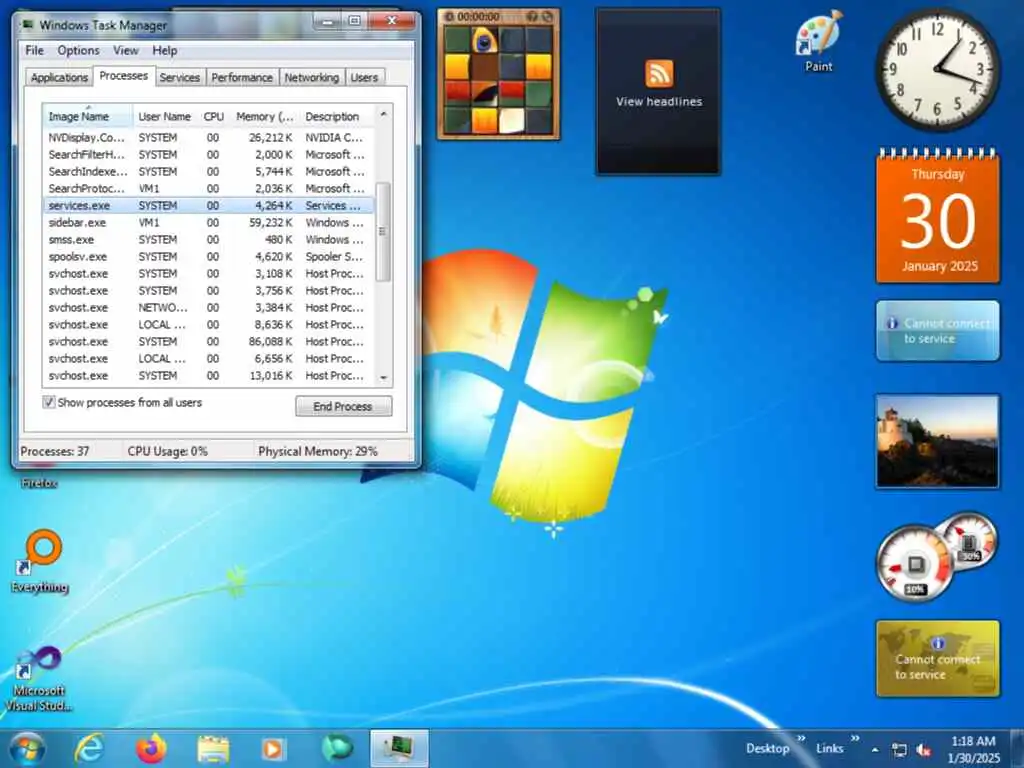Sort by the Description column header
Image resolution: width=1024 pixels, height=768 pixels.
337,116
